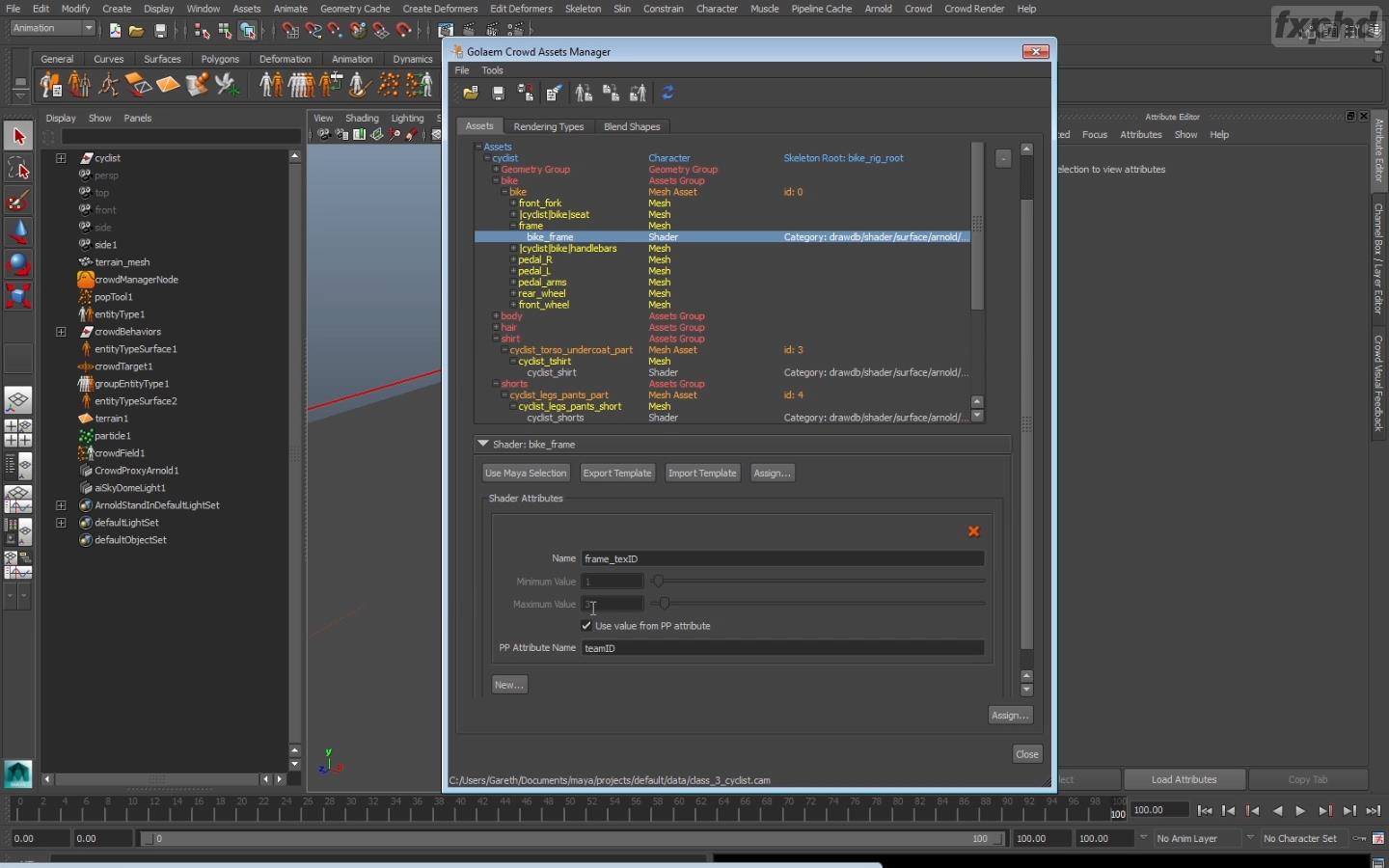Uncheck Use value from PP attribute

coord(586,626)
